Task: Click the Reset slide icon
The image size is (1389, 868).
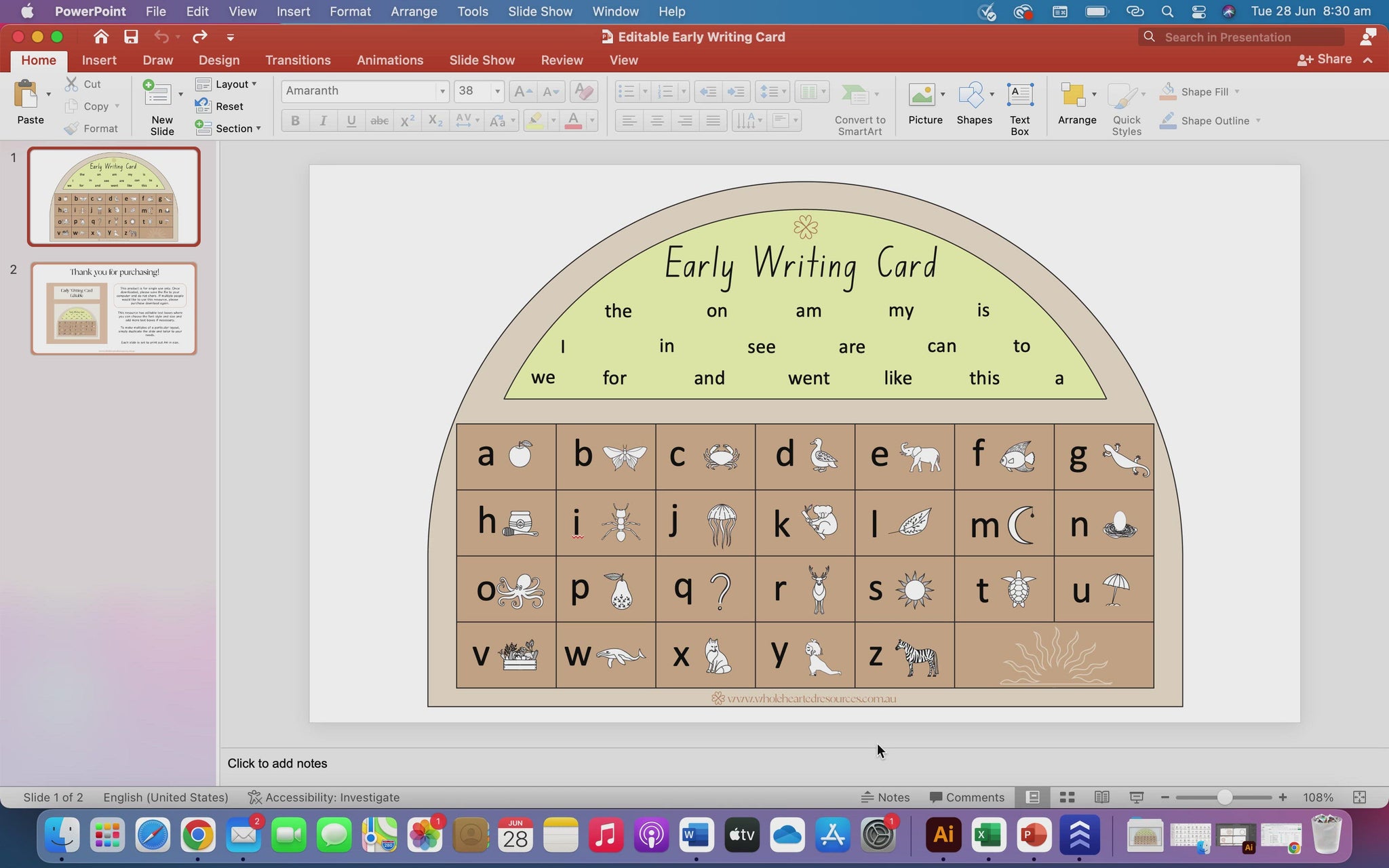Action: pos(203,106)
